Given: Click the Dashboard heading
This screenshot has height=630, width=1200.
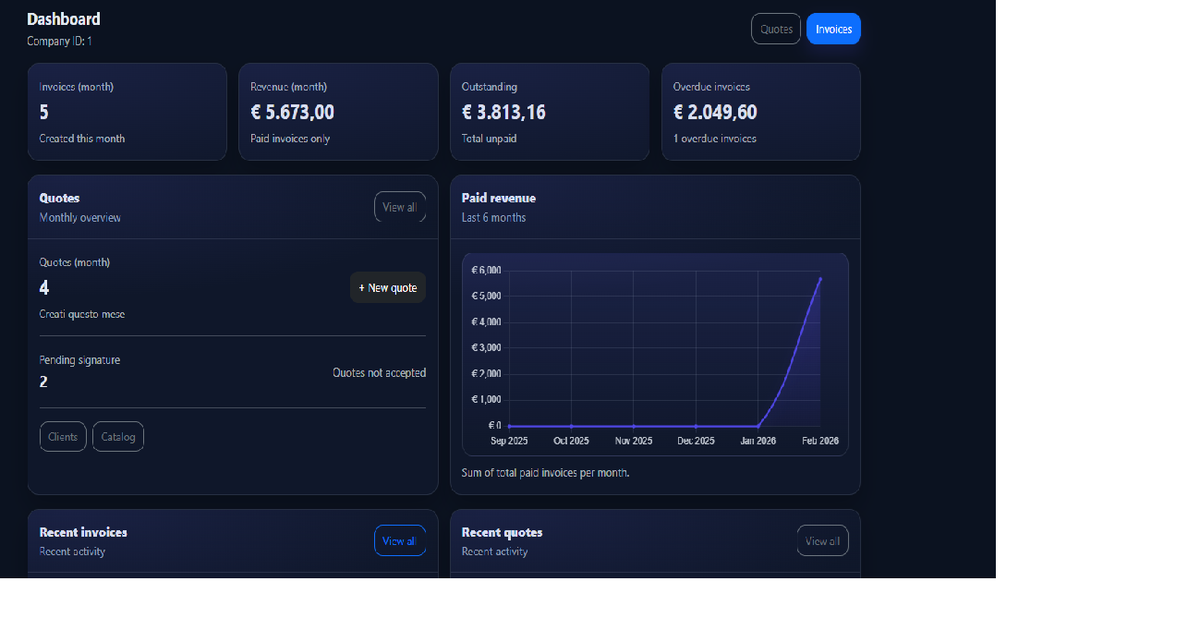Looking at the screenshot, I should (x=64, y=19).
